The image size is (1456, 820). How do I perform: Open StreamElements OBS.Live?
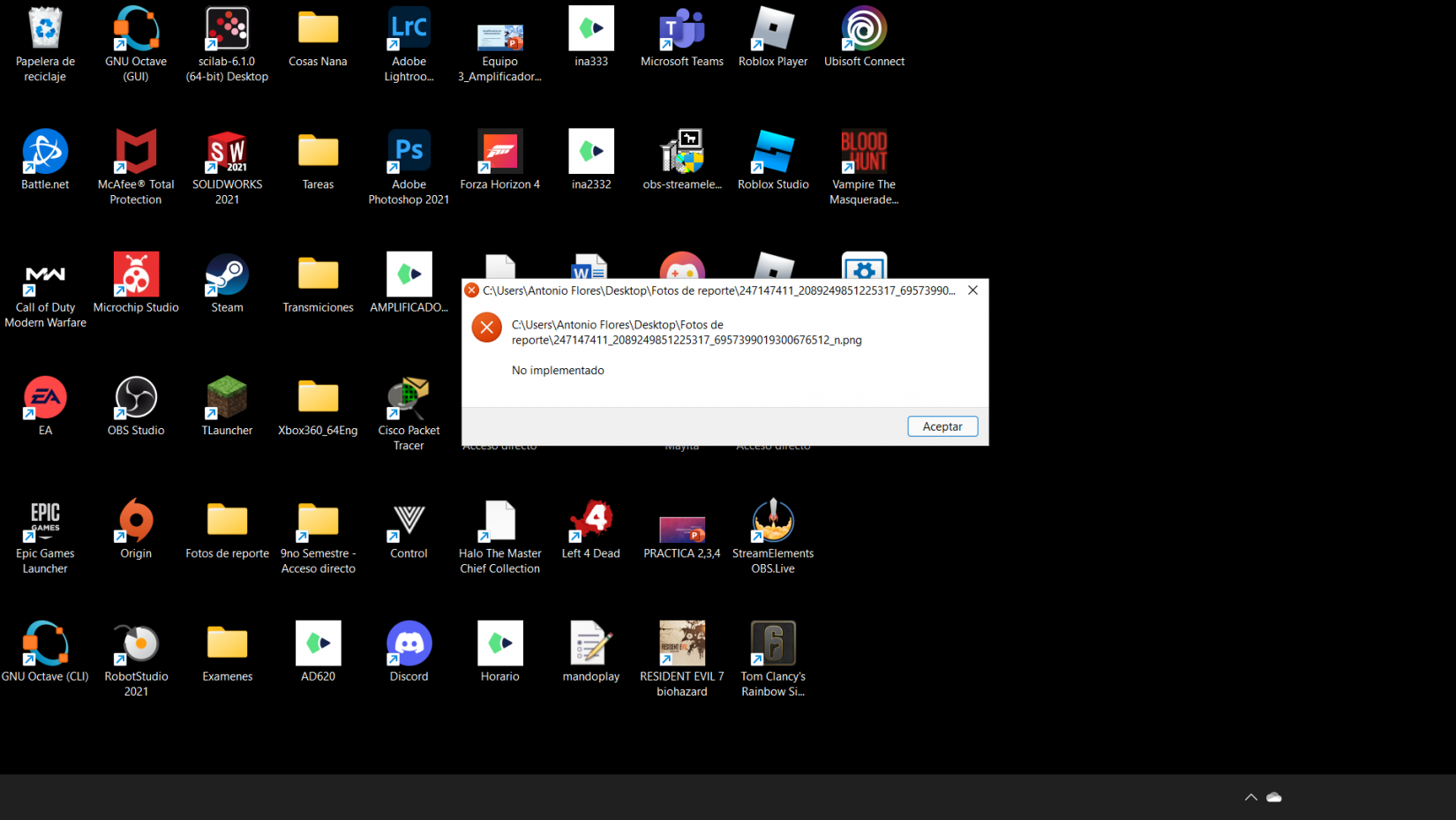point(773,537)
